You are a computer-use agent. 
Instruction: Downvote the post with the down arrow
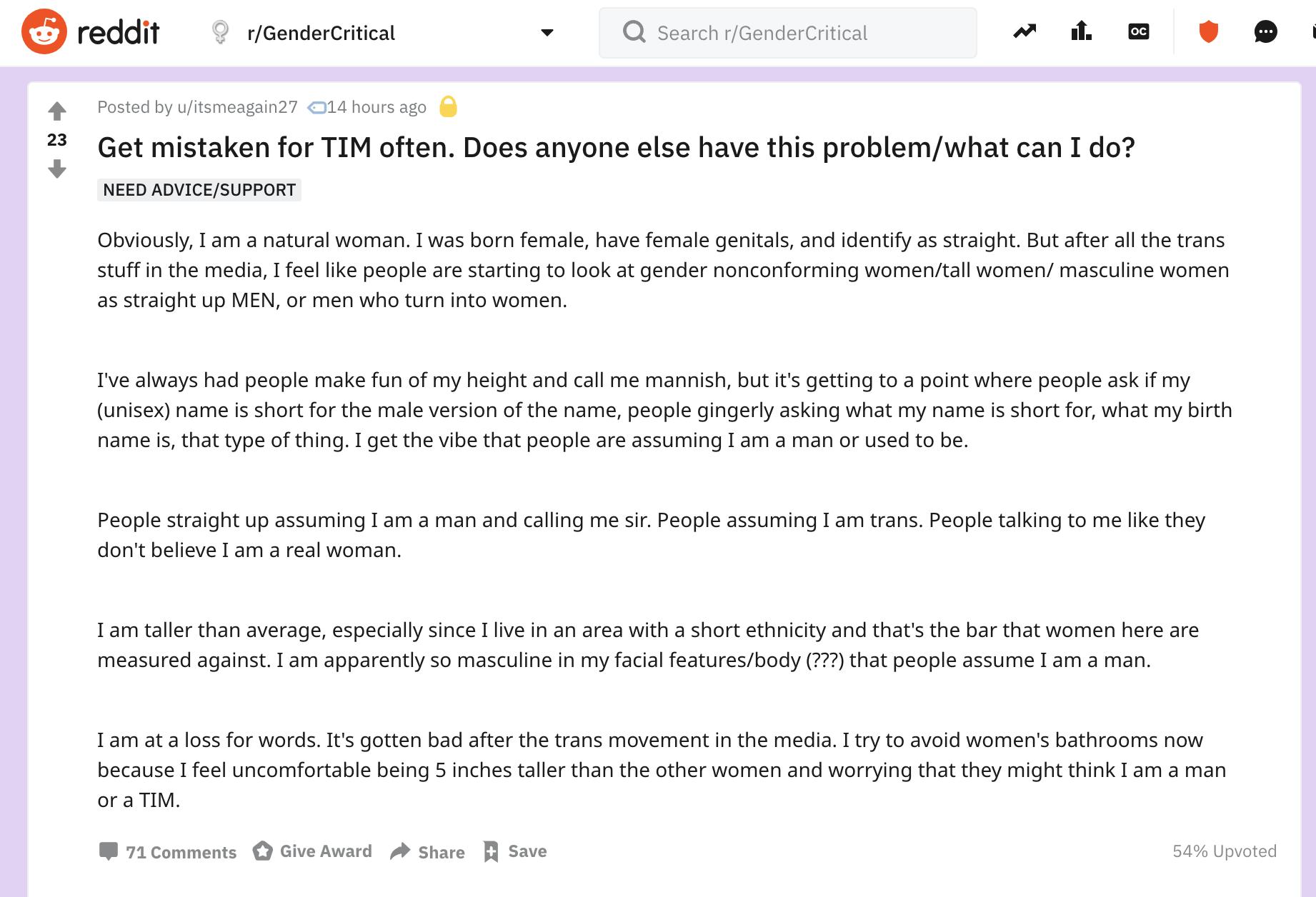point(57,169)
